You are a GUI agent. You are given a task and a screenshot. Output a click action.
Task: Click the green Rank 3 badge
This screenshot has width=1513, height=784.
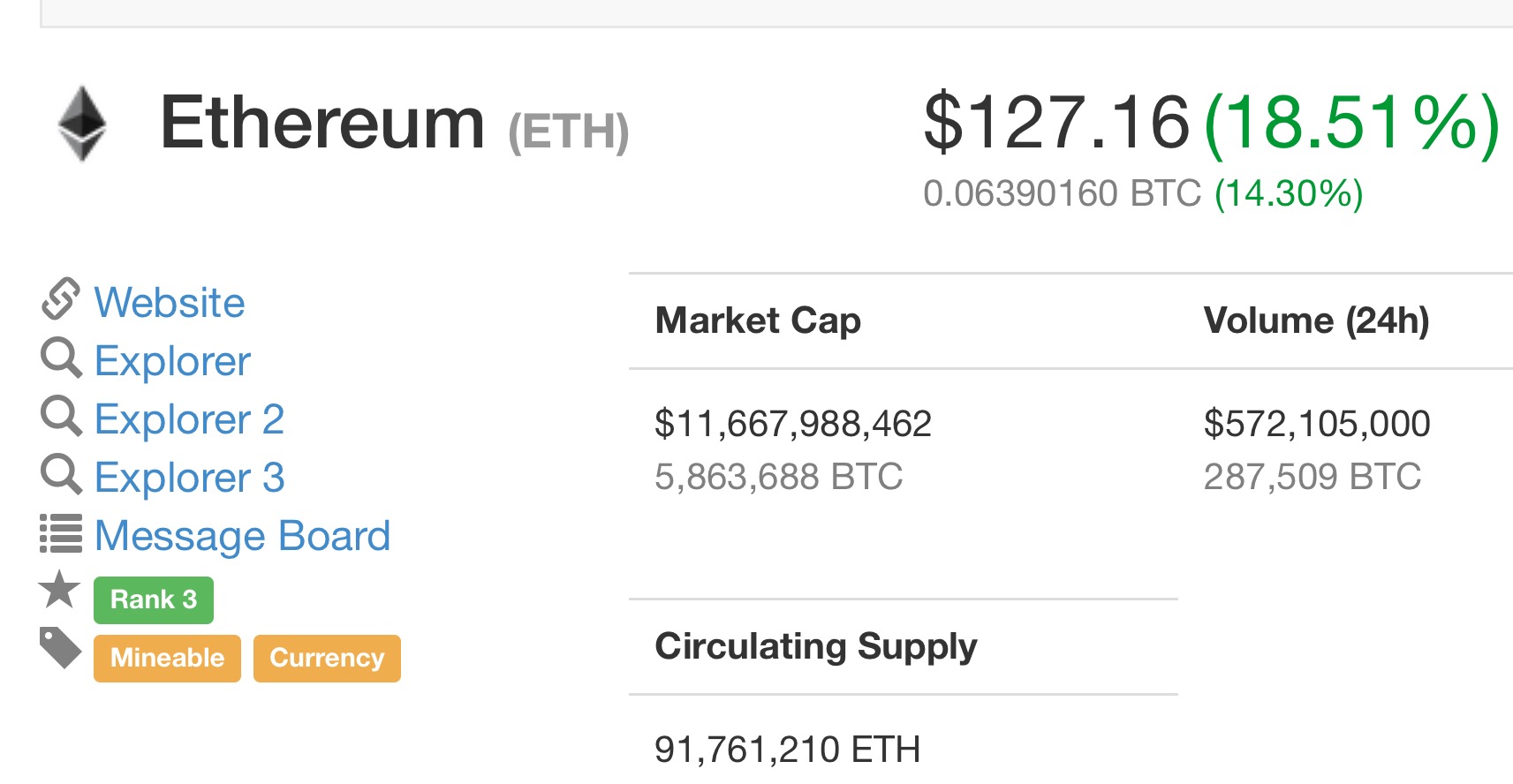[x=154, y=600]
